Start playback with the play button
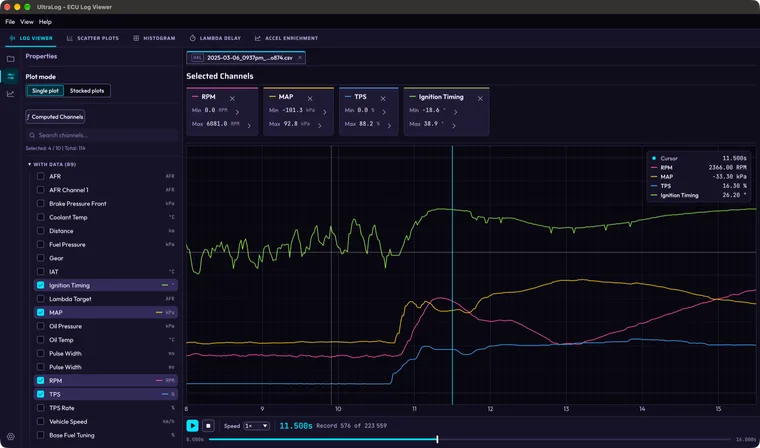Screen dimensions: 760x448 coord(192,426)
